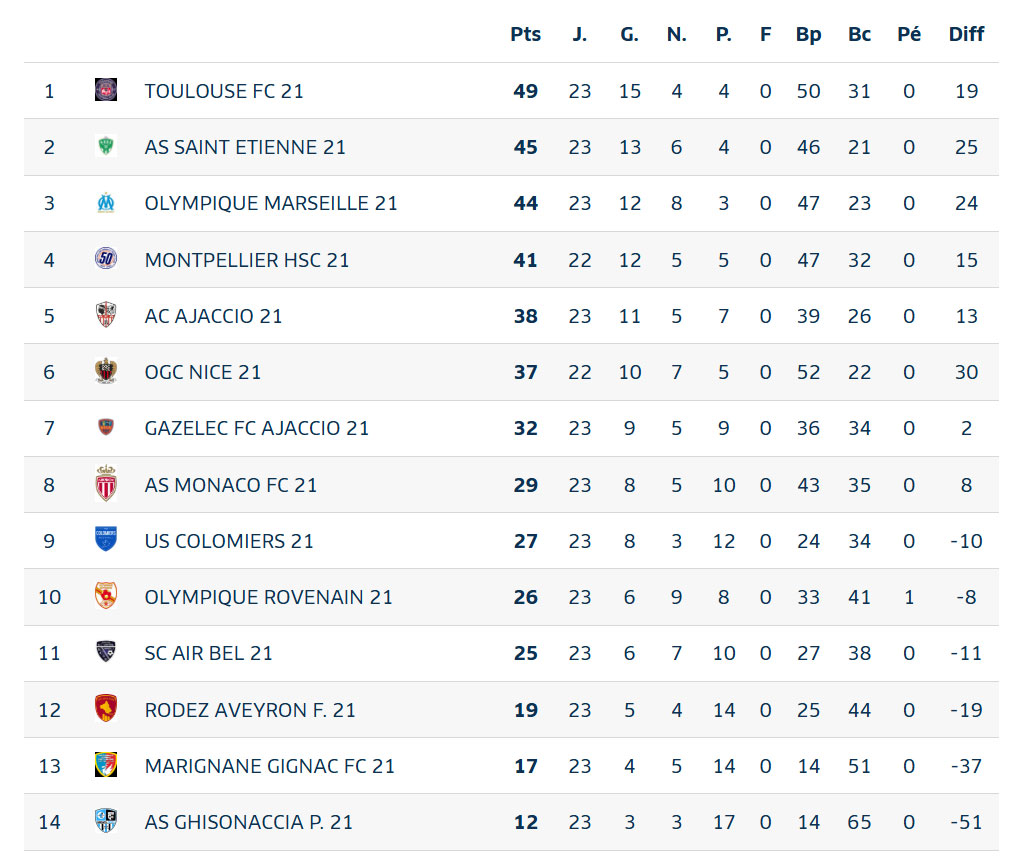The width and height of the screenshot is (1019, 862).
Task: Open the Olympique Marseille logo
Action: point(106,203)
